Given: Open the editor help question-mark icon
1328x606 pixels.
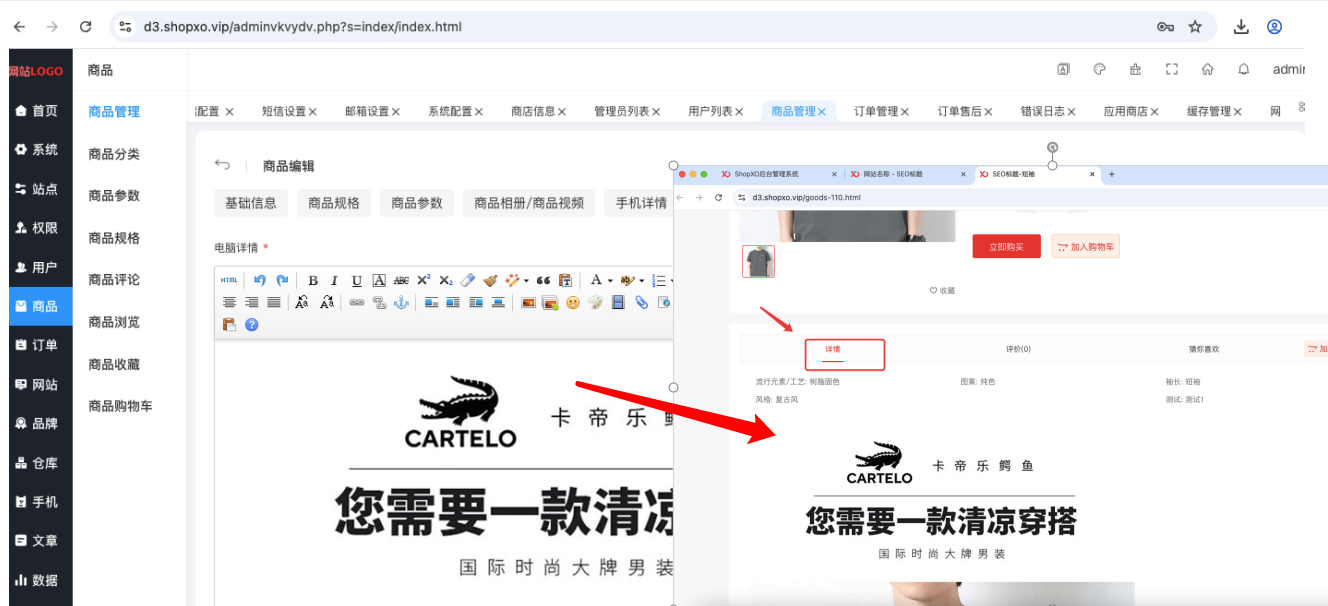Looking at the screenshot, I should pyautogui.click(x=252, y=325).
